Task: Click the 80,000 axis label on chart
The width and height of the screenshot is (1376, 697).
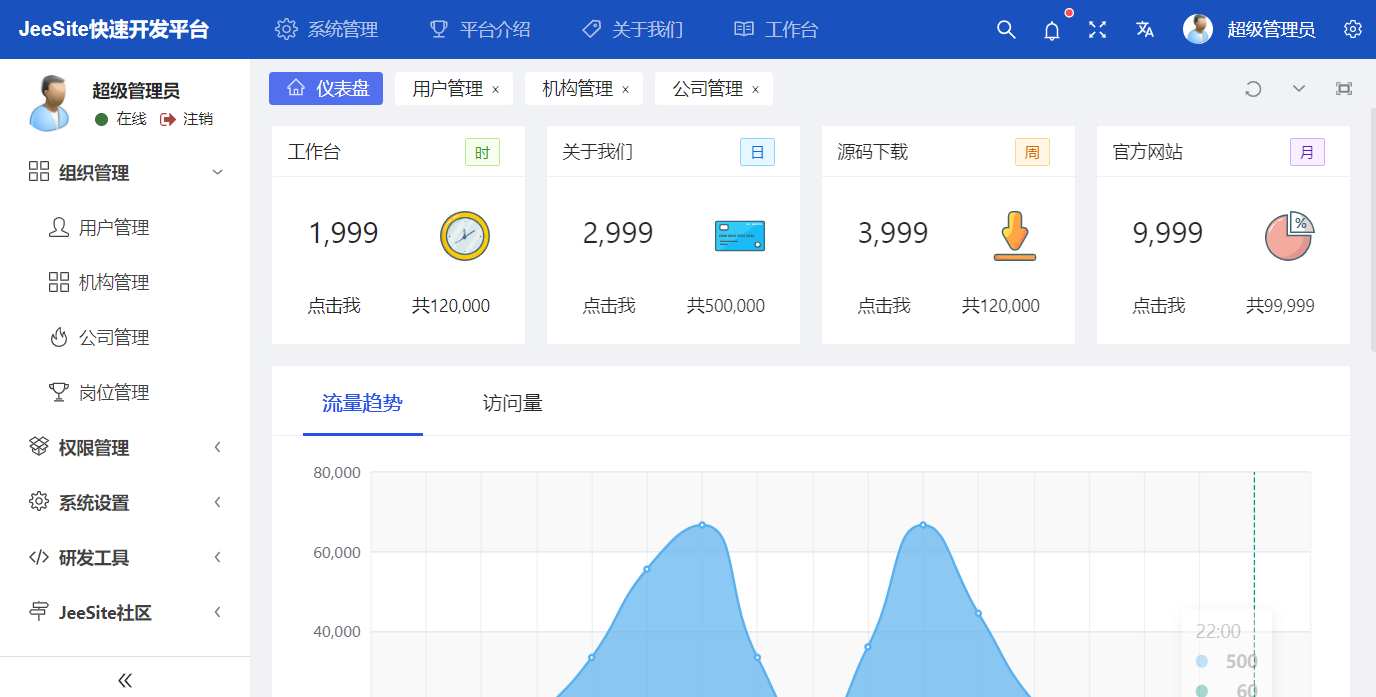Action: click(x=337, y=473)
